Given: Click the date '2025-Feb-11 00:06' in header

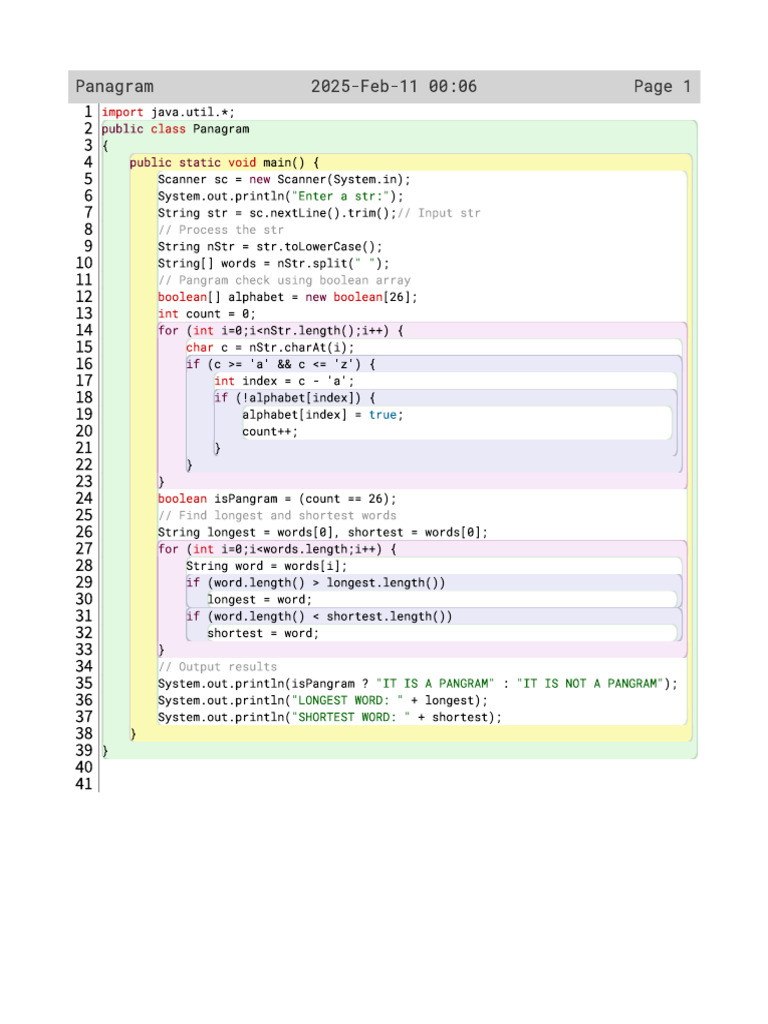Looking at the screenshot, I should pyautogui.click(x=394, y=86).
